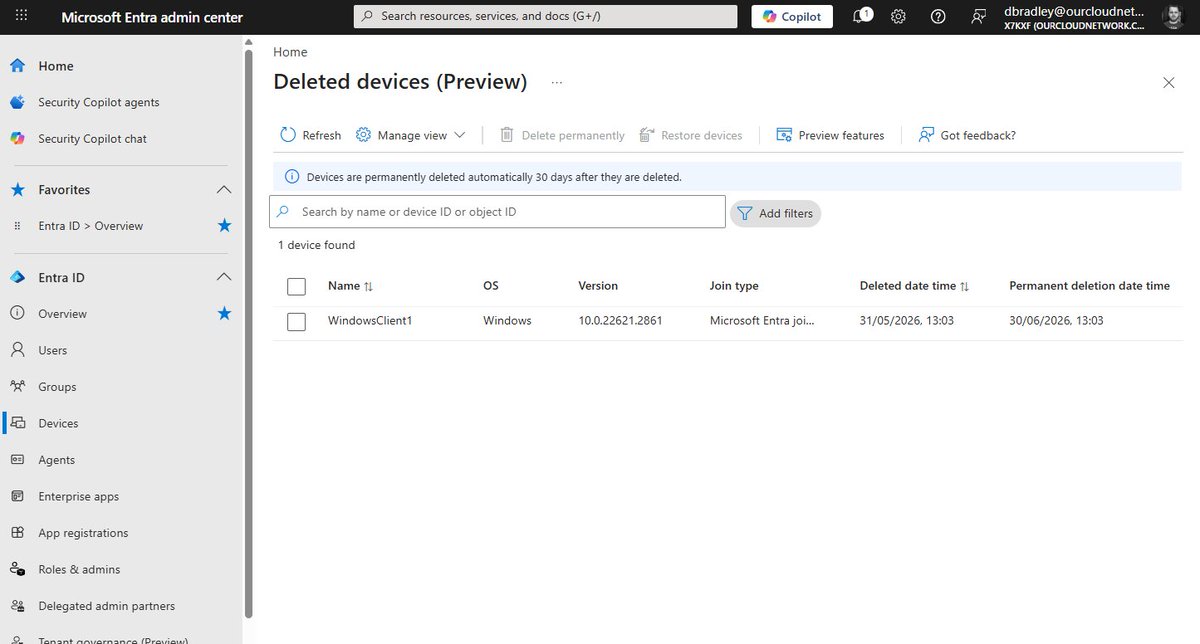This screenshot has height=644, width=1200.
Task: Open the Entra ID > Overview favorite
Action: [x=90, y=226]
